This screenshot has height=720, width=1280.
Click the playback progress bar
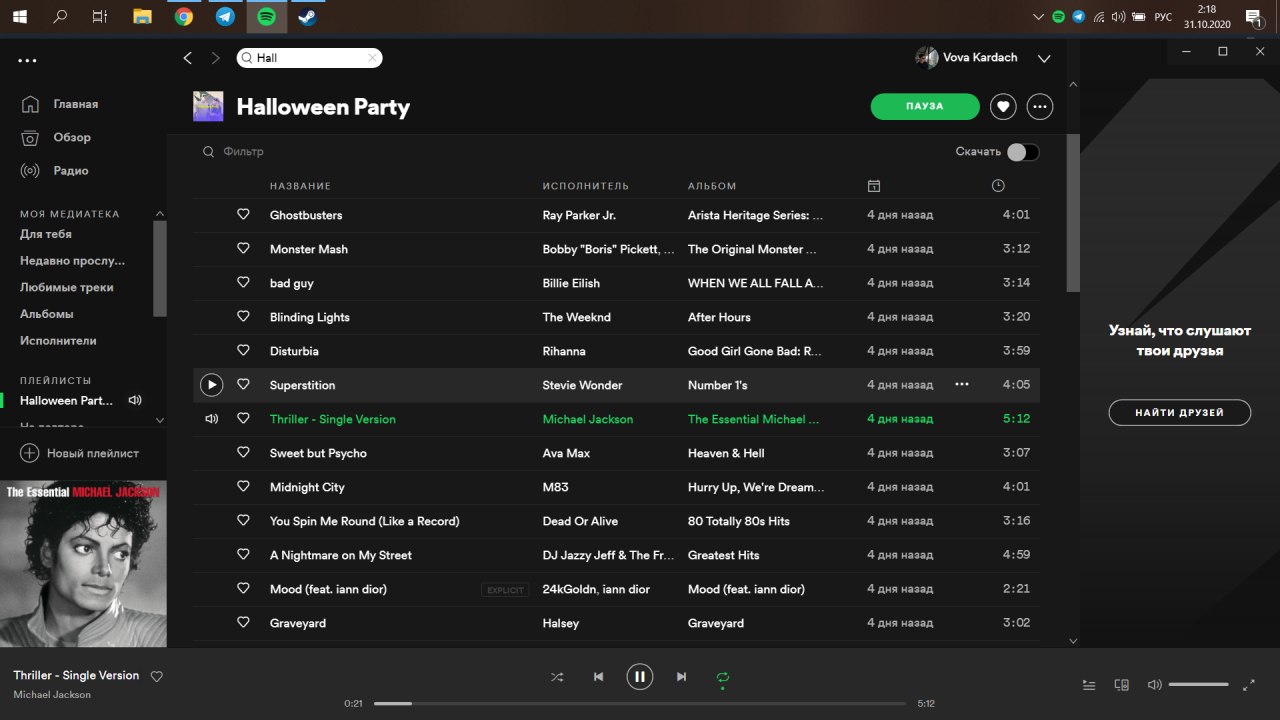[x=640, y=704]
